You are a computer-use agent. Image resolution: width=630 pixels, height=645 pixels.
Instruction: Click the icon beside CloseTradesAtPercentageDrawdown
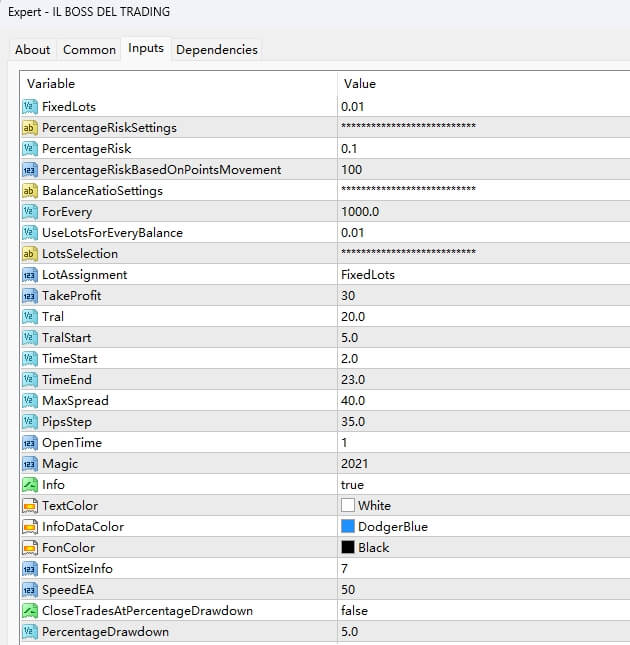pyautogui.click(x=29, y=611)
